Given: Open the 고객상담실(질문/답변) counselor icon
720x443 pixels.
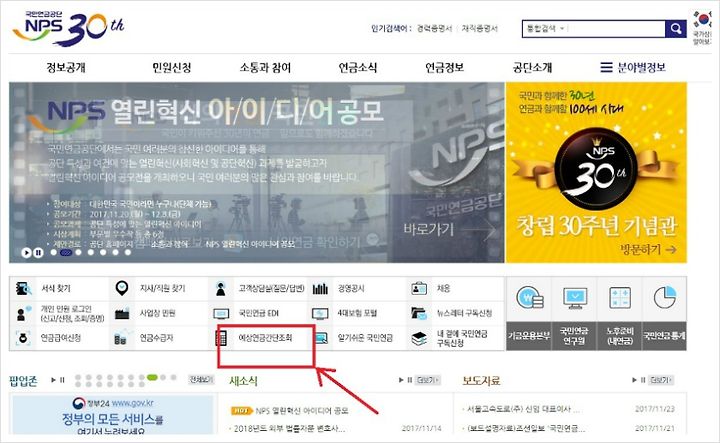Looking at the screenshot, I should pyautogui.click(x=221, y=289).
